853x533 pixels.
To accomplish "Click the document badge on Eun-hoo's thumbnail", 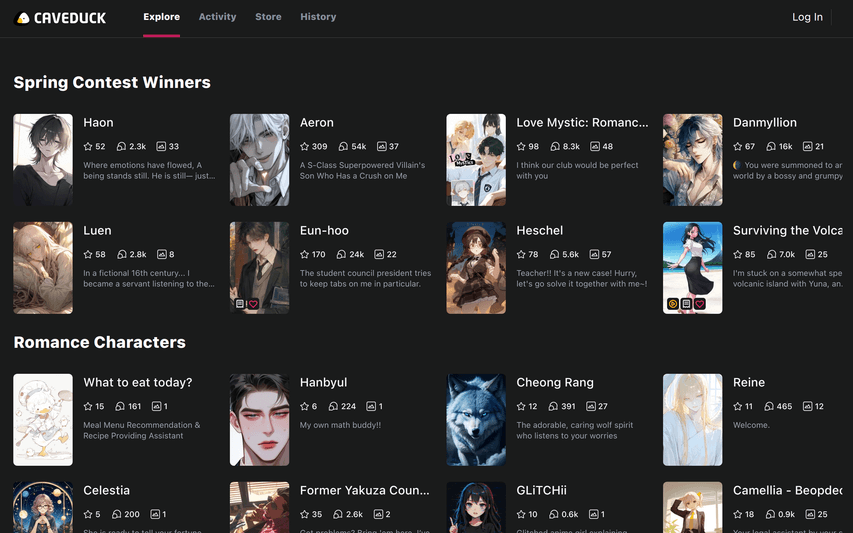I will [x=240, y=304].
